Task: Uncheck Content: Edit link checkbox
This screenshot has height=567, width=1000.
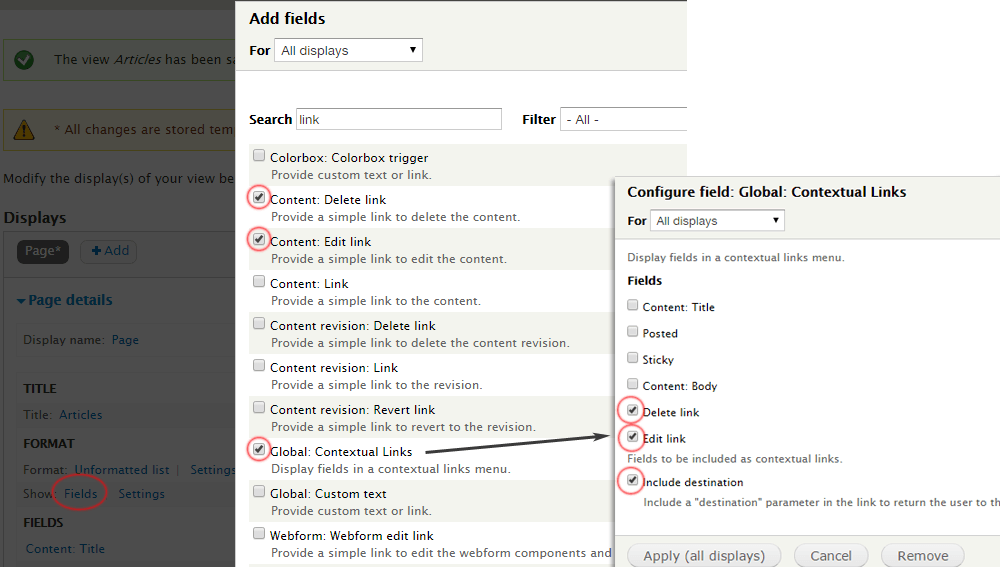Action: coord(259,239)
